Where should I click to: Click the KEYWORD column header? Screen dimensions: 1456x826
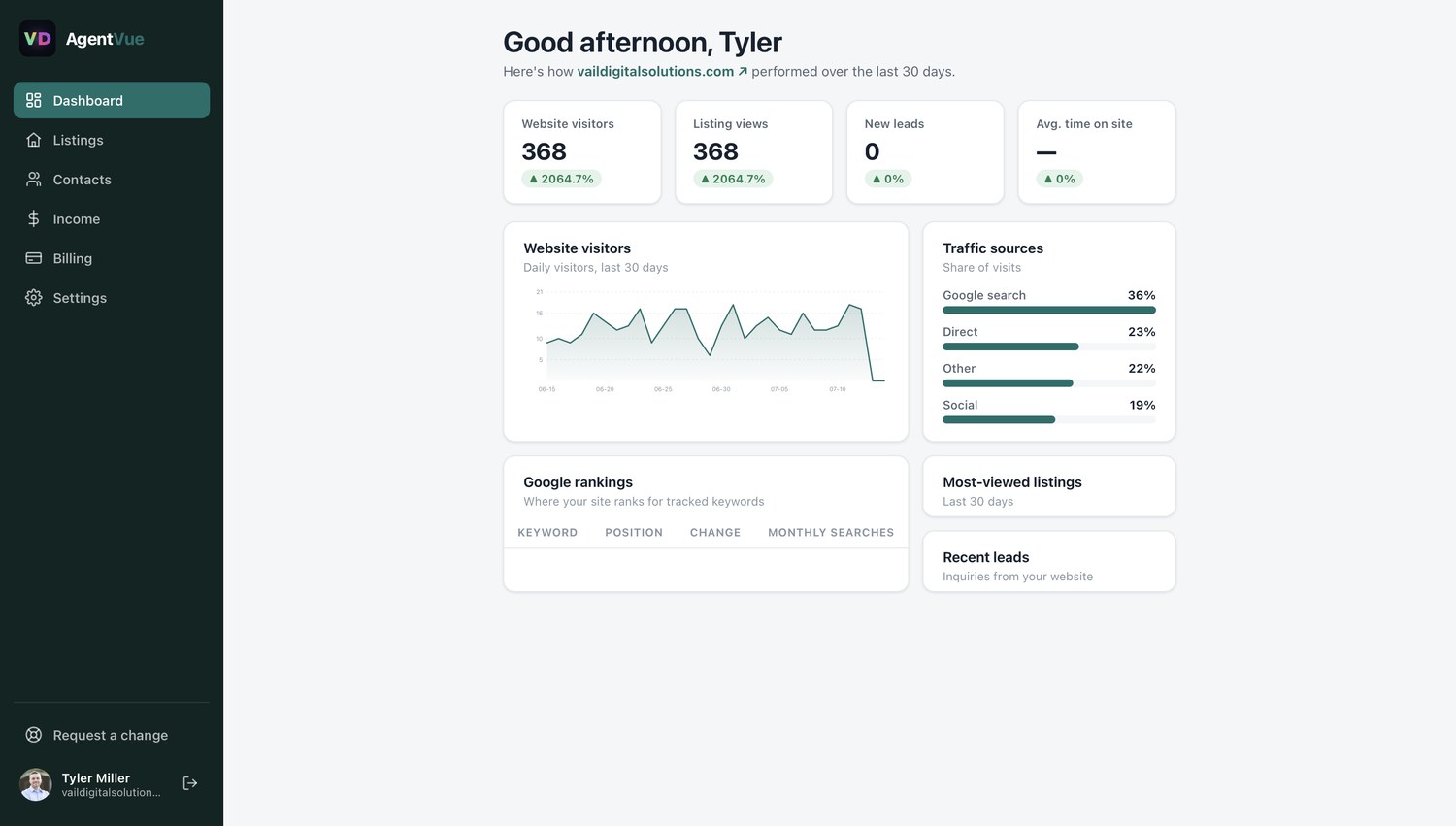(x=547, y=533)
